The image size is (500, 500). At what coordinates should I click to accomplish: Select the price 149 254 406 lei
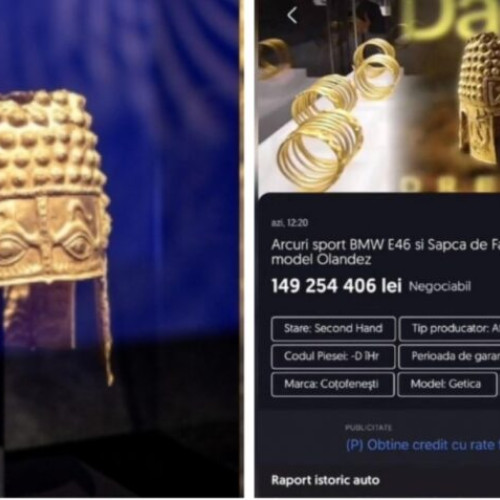[x=337, y=286]
